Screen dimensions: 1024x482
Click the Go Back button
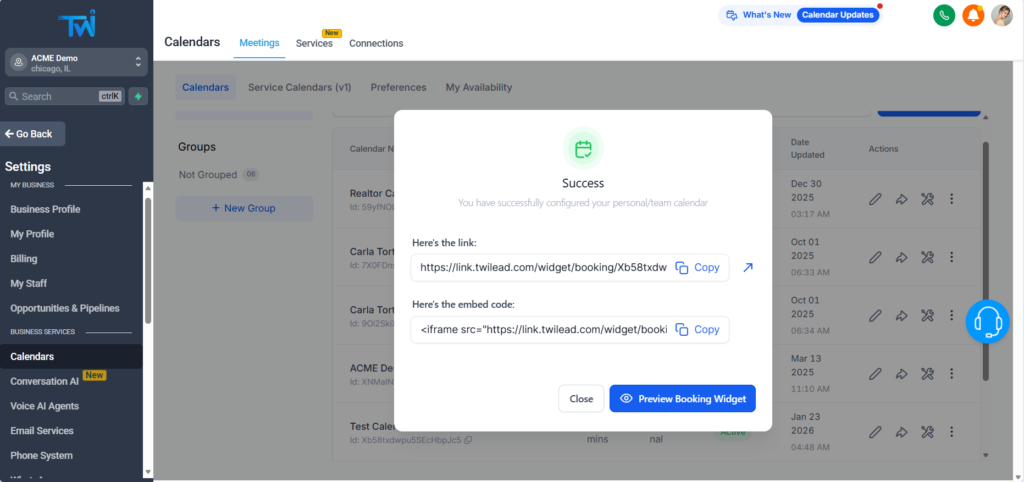click(x=32, y=134)
